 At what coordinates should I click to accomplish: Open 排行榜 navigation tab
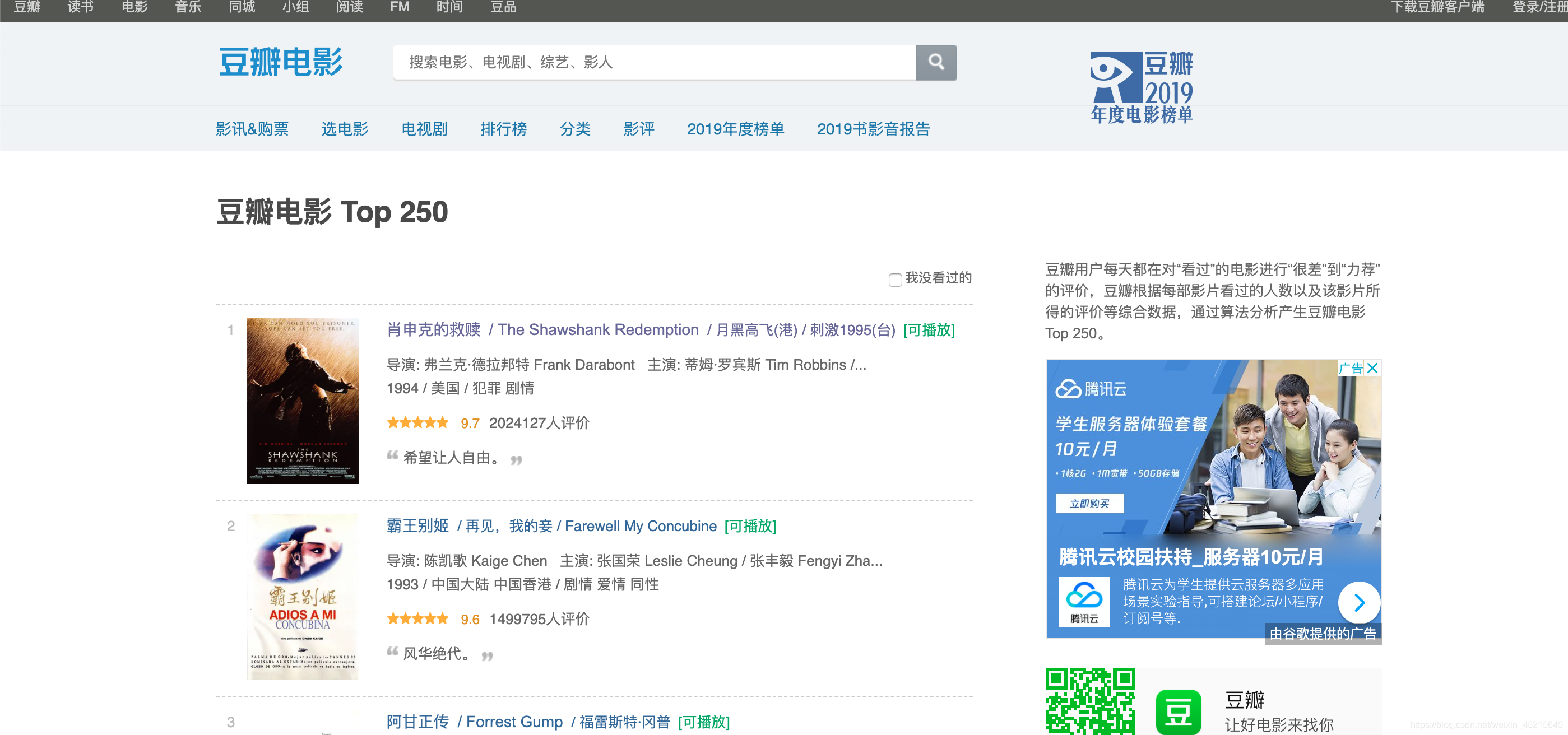tap(503, 129)
